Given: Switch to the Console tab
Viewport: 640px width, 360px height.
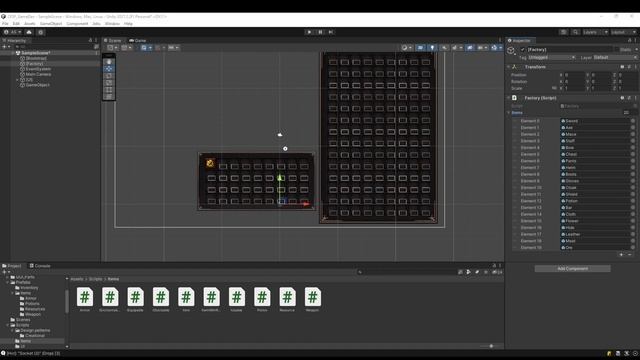Looking at the screenshot, I should coord(40,266).
